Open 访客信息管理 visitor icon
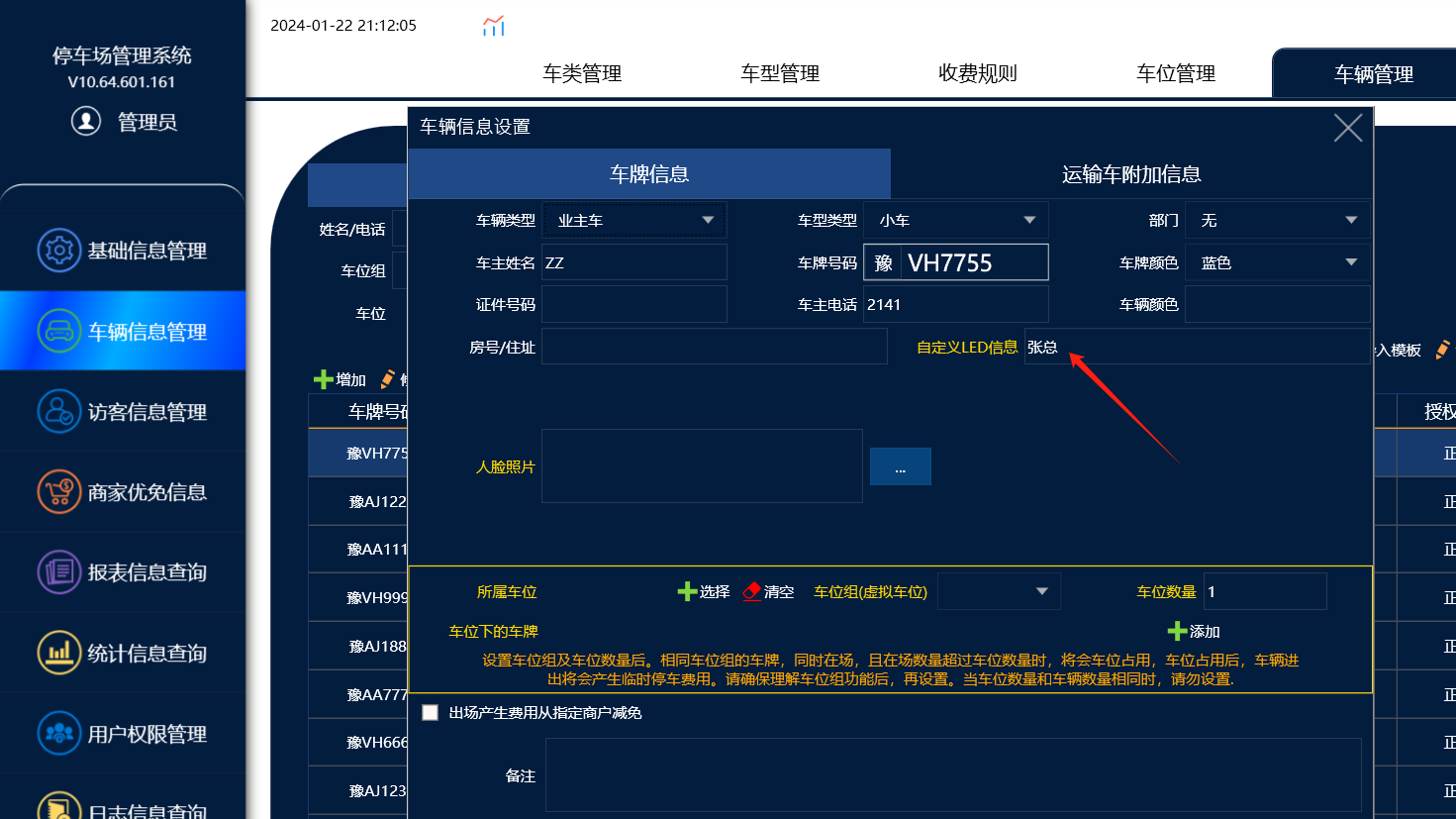1456x819 pixels. click(x=58, y=411)
